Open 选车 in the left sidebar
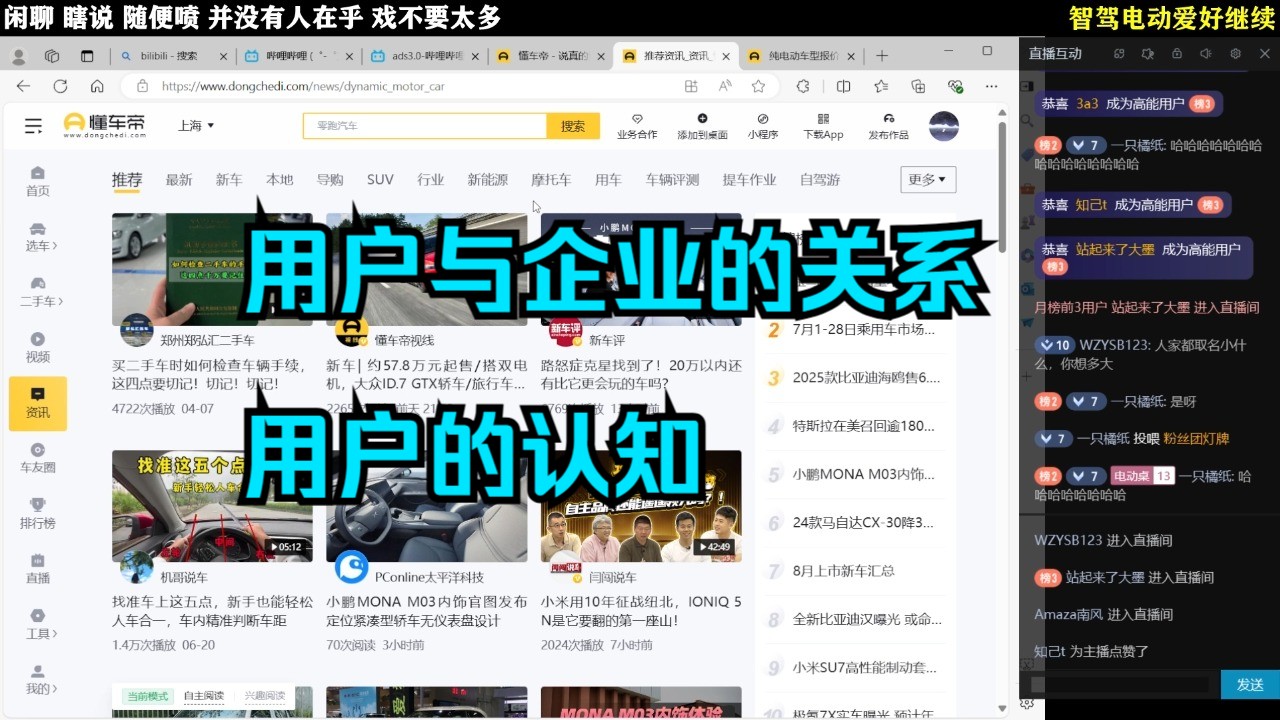Image resolution: width=1280 pixels, height=720 pixels. [38, 236]
